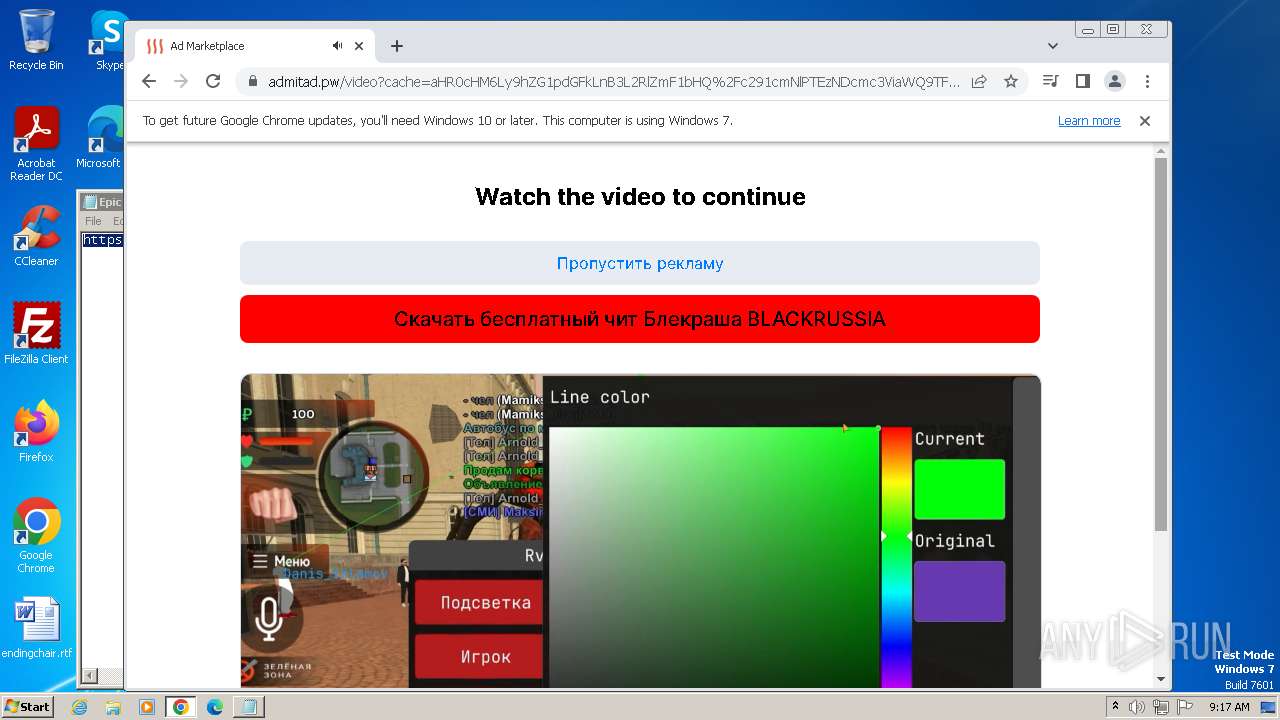
Task: Click the microphone icon in the video
Action: (268, 617)
